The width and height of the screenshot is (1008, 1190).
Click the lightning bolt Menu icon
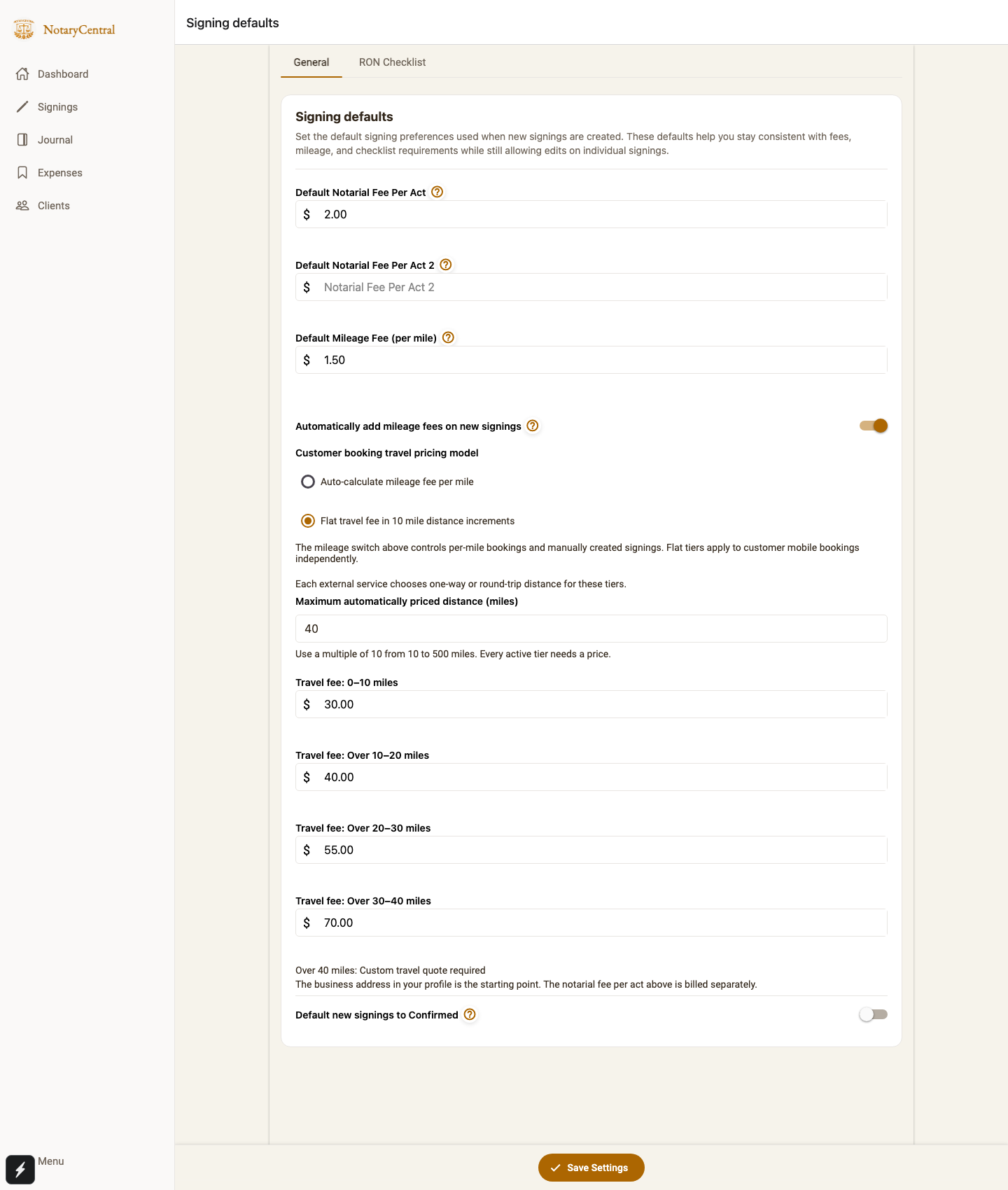pos(20,1169)
